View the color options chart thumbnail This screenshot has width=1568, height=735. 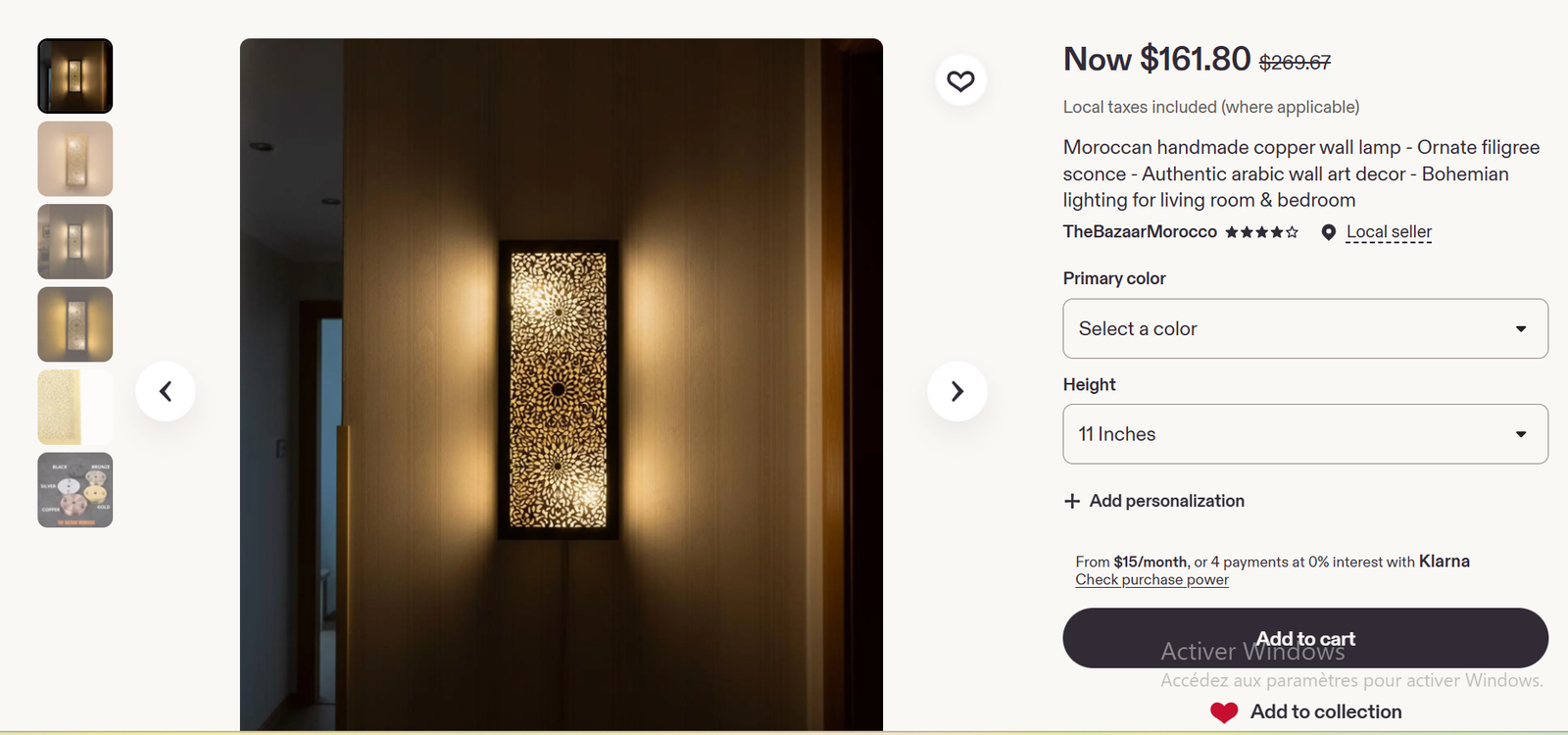pyautogui.click(x=75, y=490)
